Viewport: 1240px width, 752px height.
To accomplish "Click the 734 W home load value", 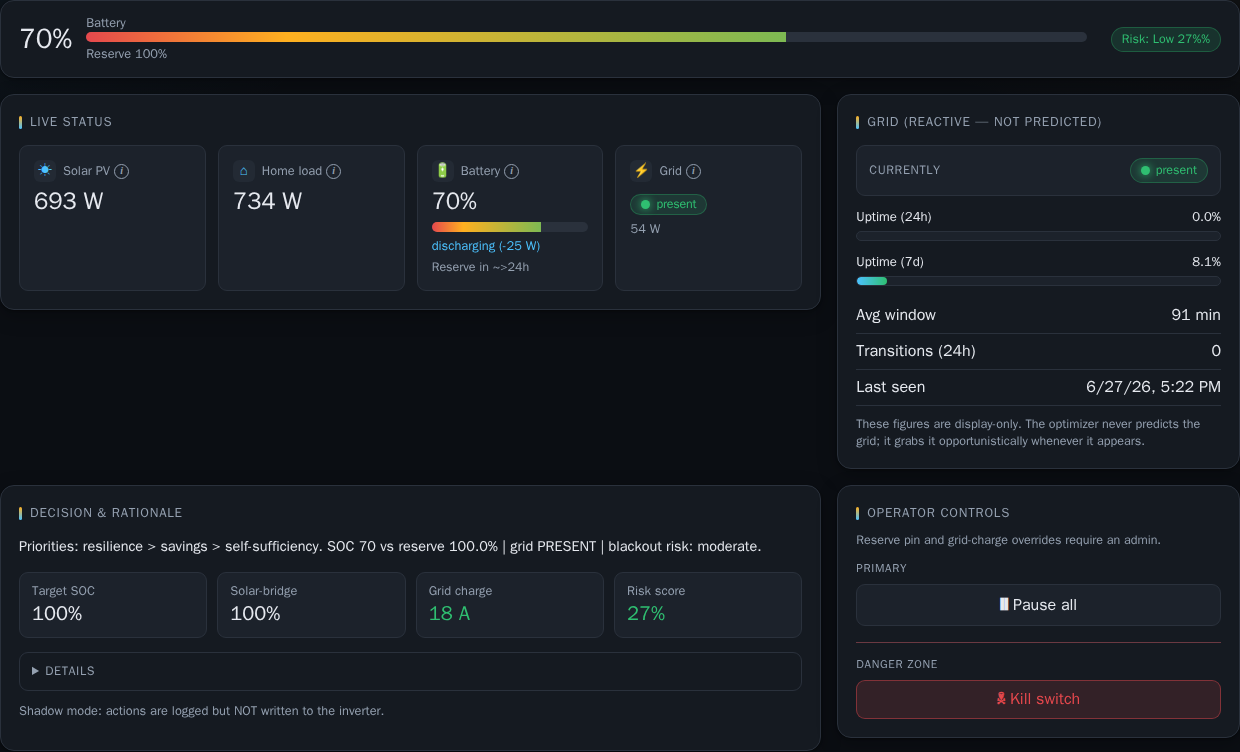I will 268,201.
